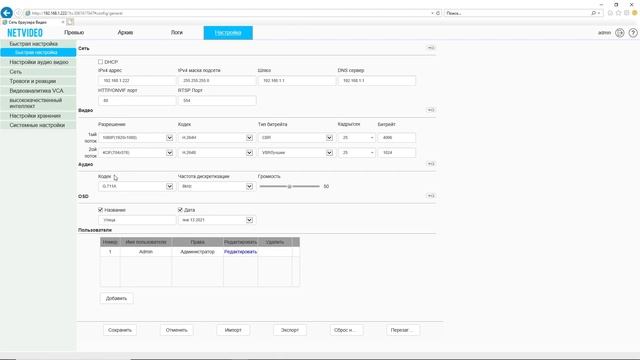Toggle the Дата OSD checkbox
The height and width of the screenshot is (360, 640).
tap(180, 210)
